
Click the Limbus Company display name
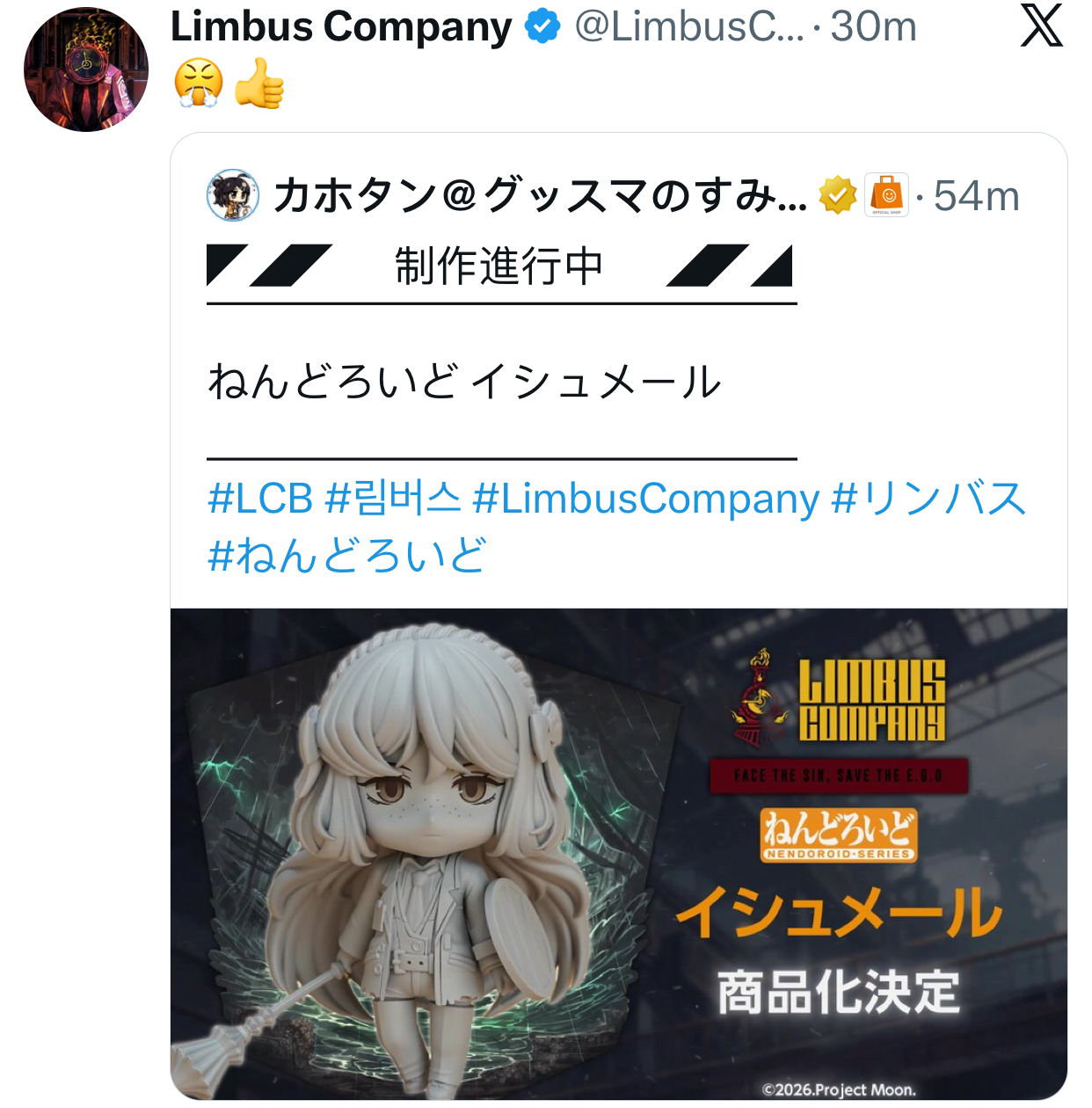pos(341,26)
